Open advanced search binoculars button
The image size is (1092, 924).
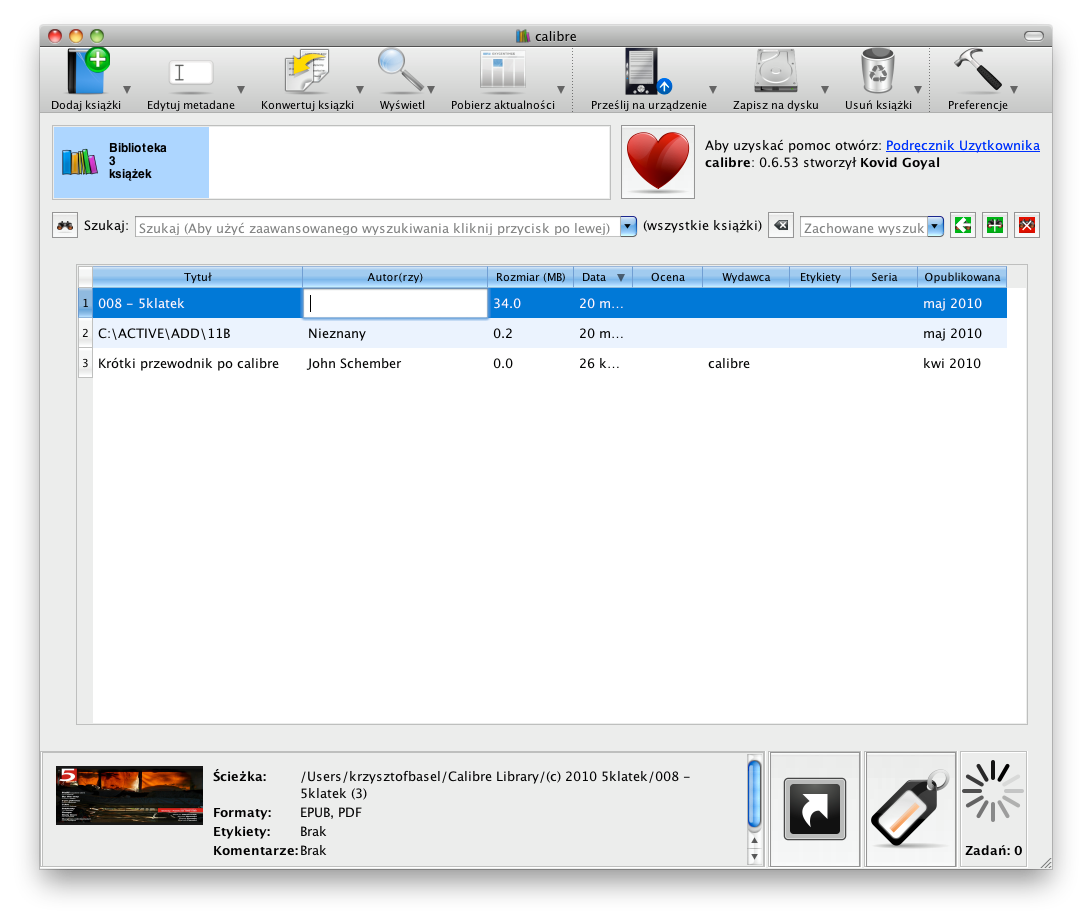pos(65,226)
